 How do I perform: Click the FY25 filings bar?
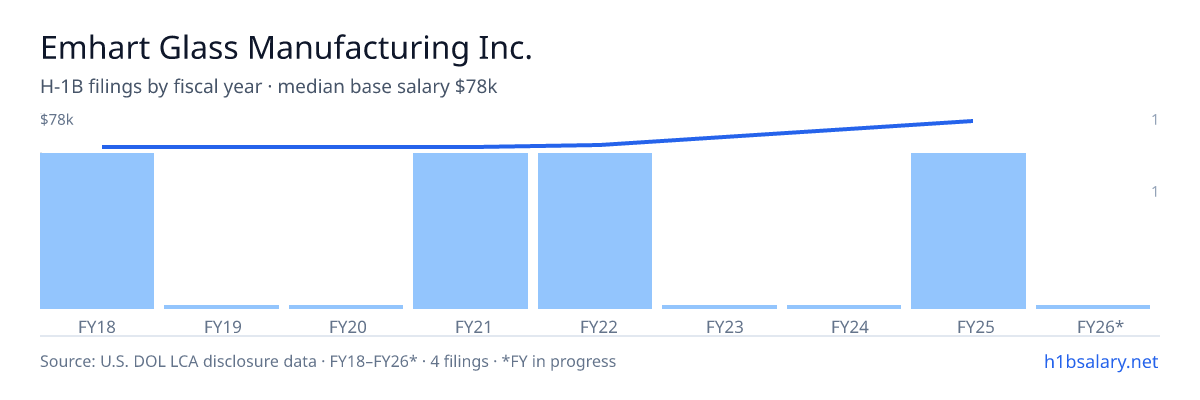[968, 231]
